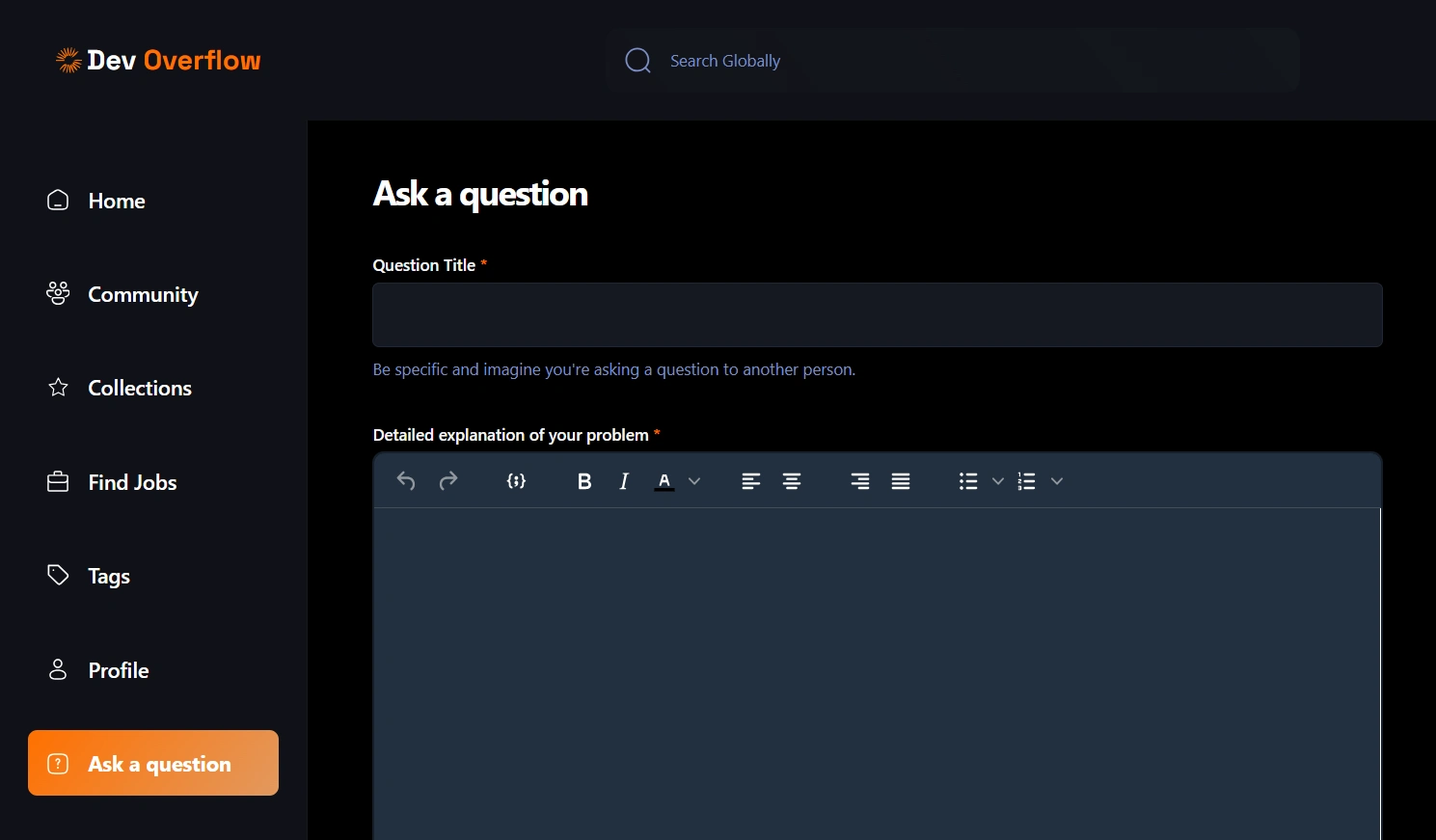Open Collections in the sidebar
This screenshot has width=1436, height=840.
[140, 388]
